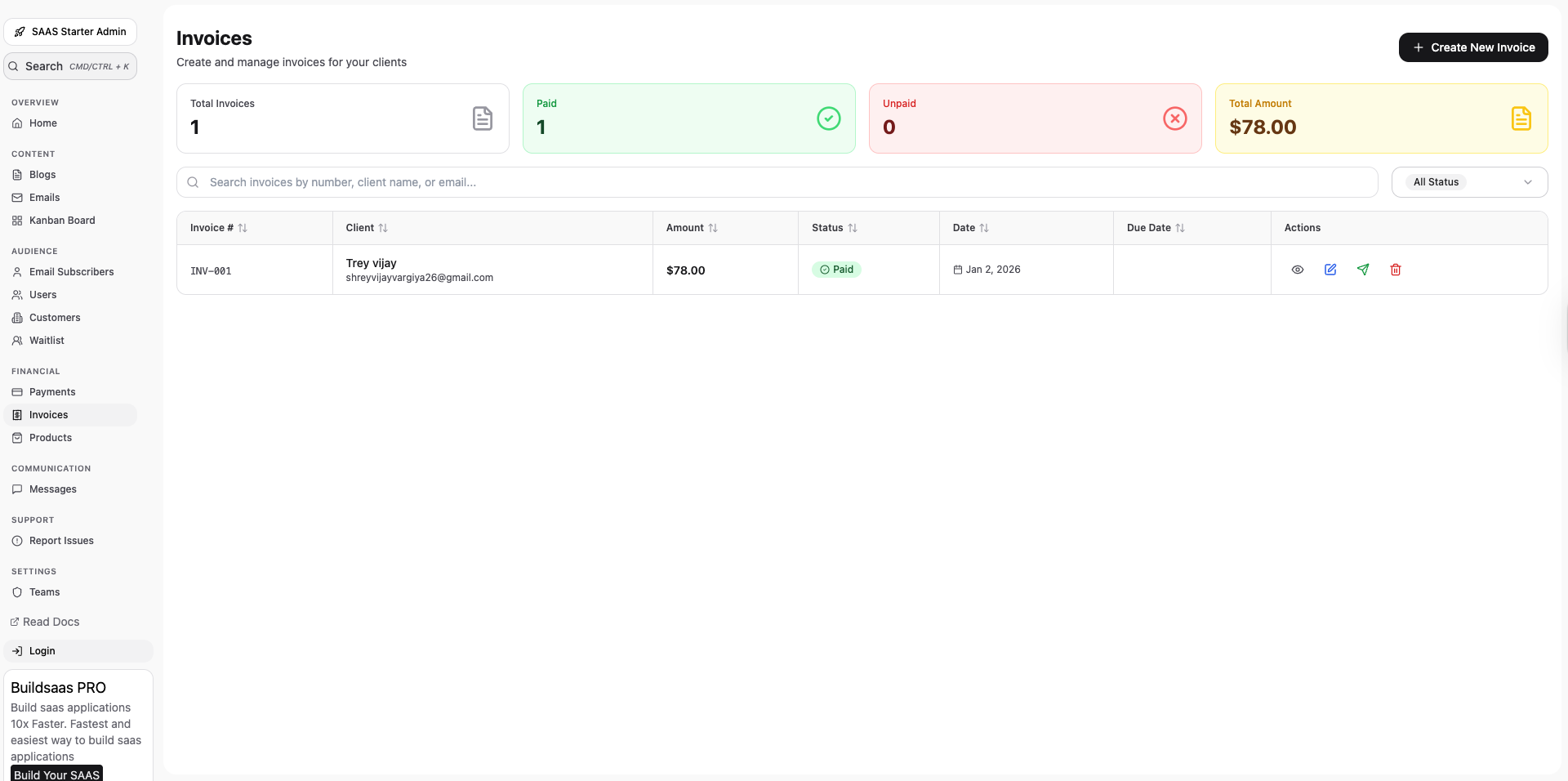This screenshot has width=1568, height=781.
Task: Click Create New Invoice button
Action: pos(1473,47)
